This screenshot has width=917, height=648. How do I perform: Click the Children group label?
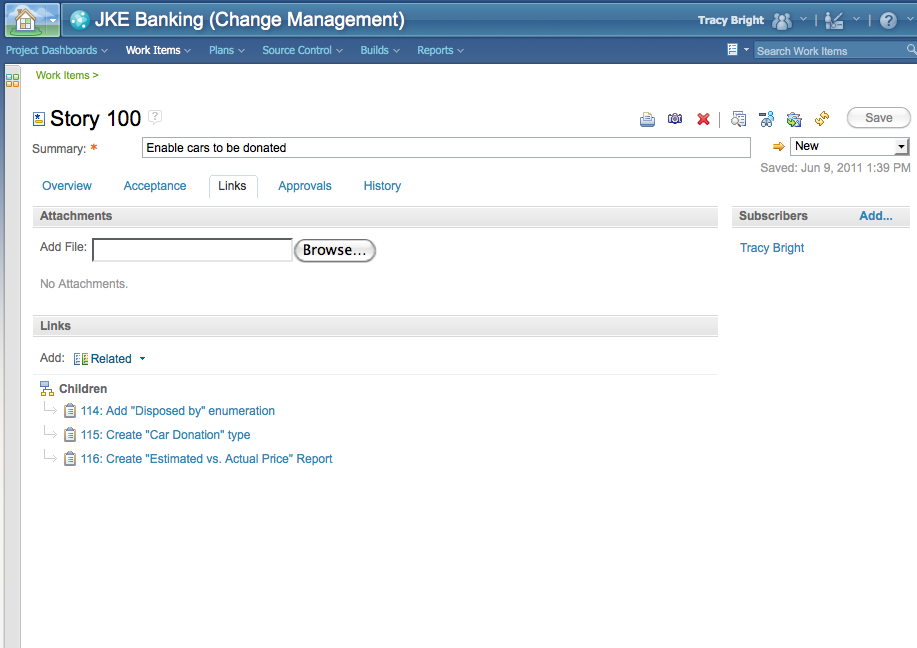83,389
